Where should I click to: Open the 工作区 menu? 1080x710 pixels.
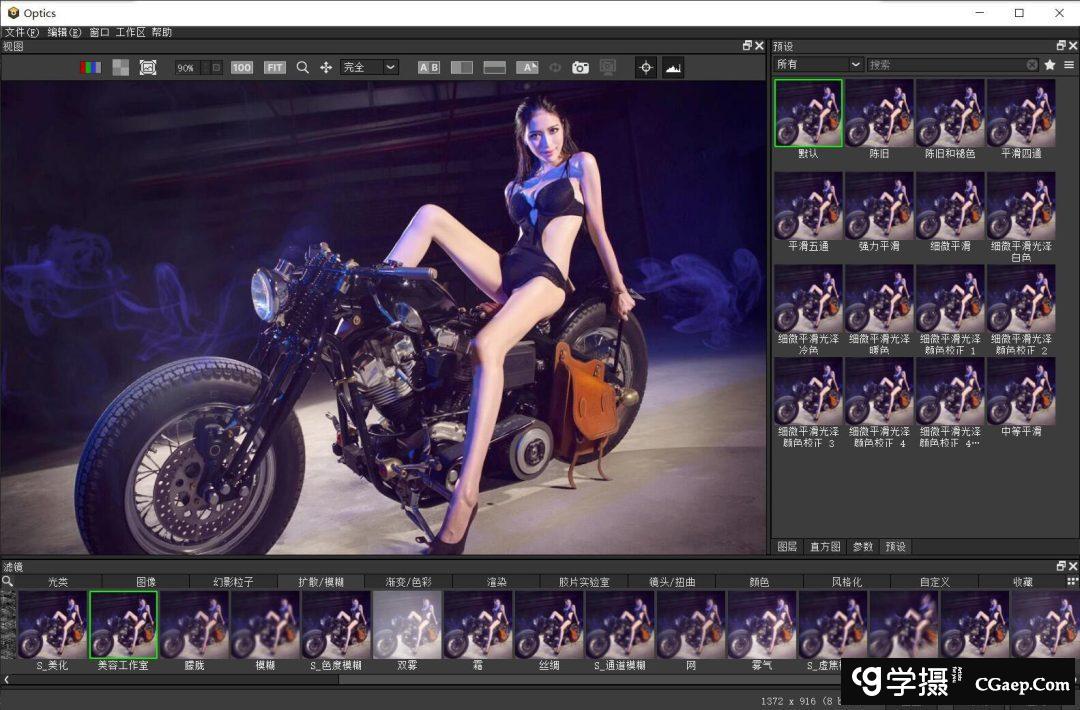click(x=130, y=32)
